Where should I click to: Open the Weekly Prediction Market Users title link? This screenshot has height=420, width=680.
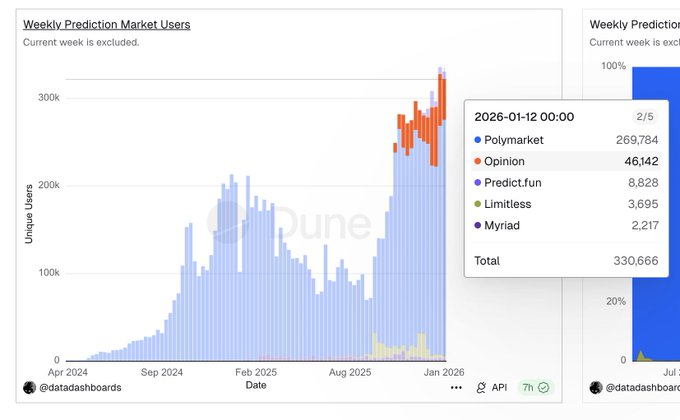point(107,24)
